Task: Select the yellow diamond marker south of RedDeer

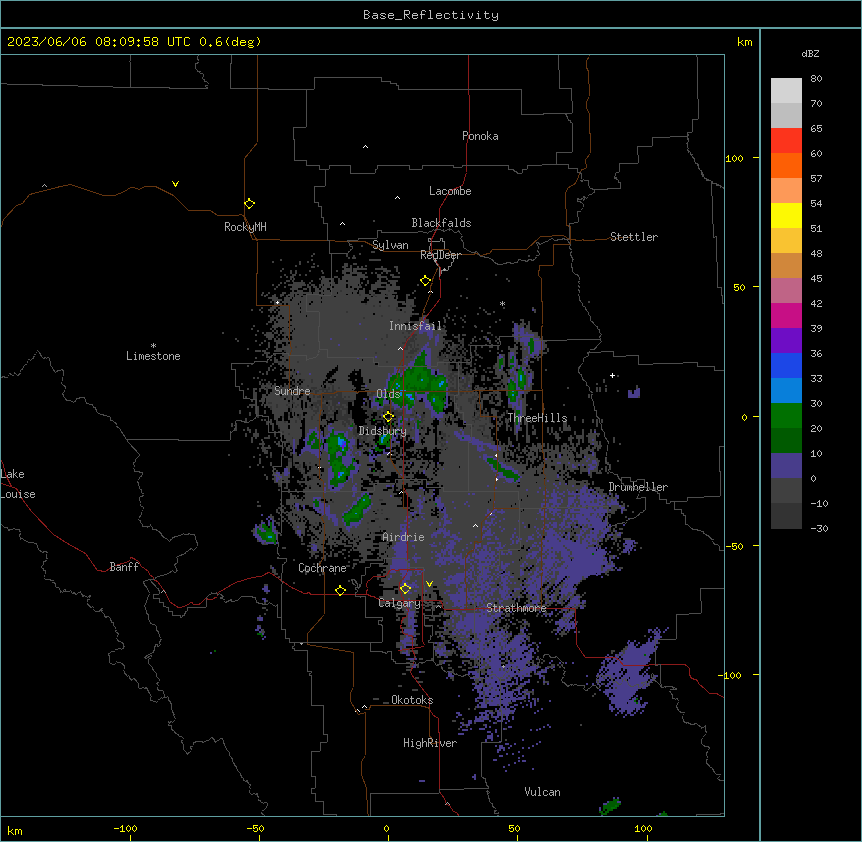Action: click(425, 281)
